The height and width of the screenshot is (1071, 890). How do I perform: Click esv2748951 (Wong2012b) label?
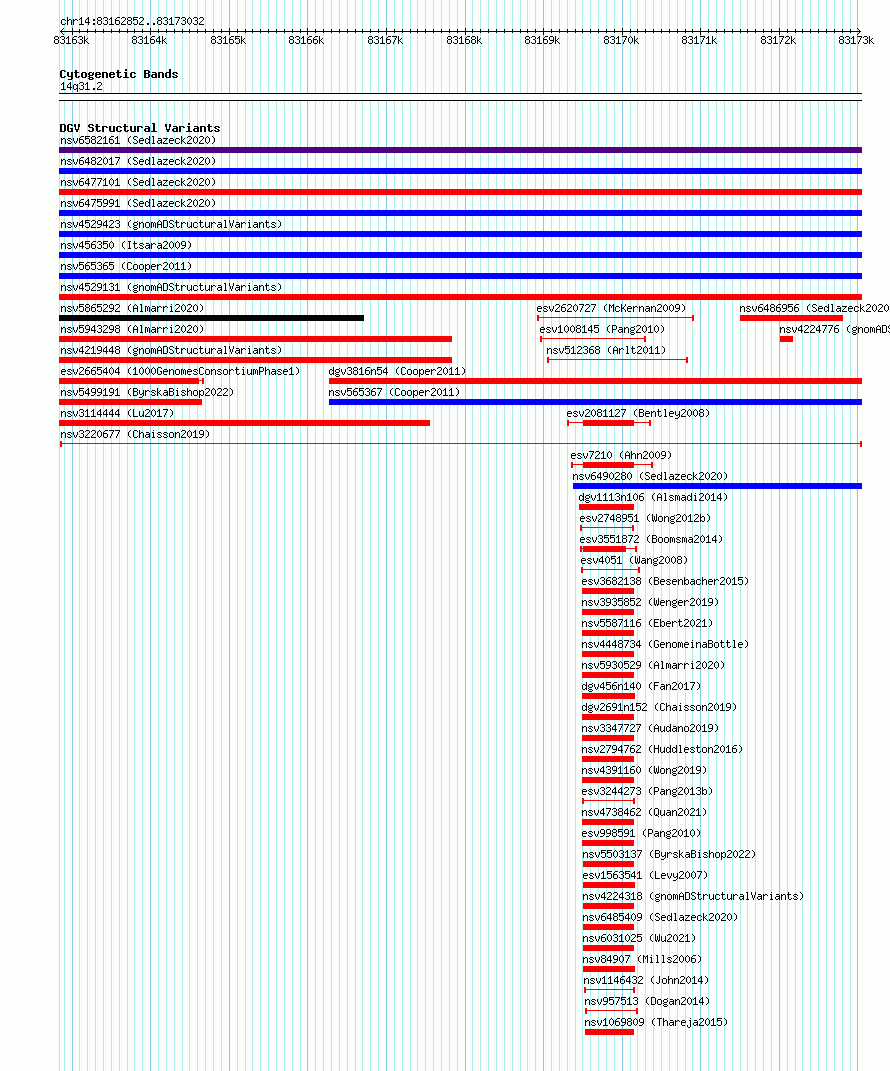(x=645, y=518)
